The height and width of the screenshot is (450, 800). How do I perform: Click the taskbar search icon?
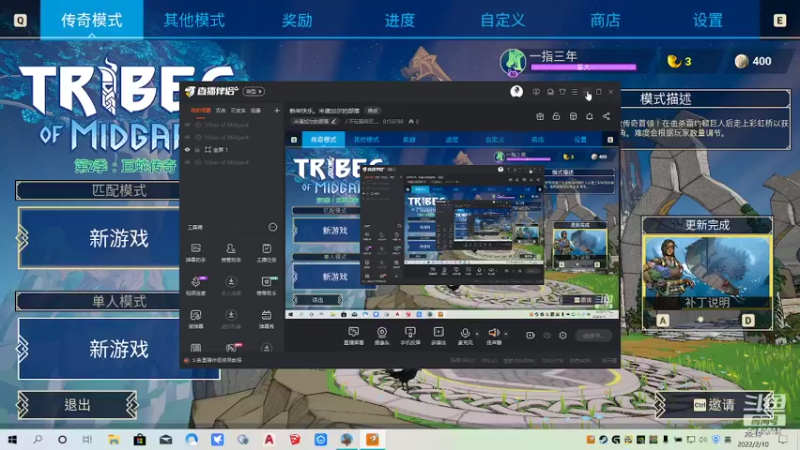pyautogui.click(x=37, y=439)
